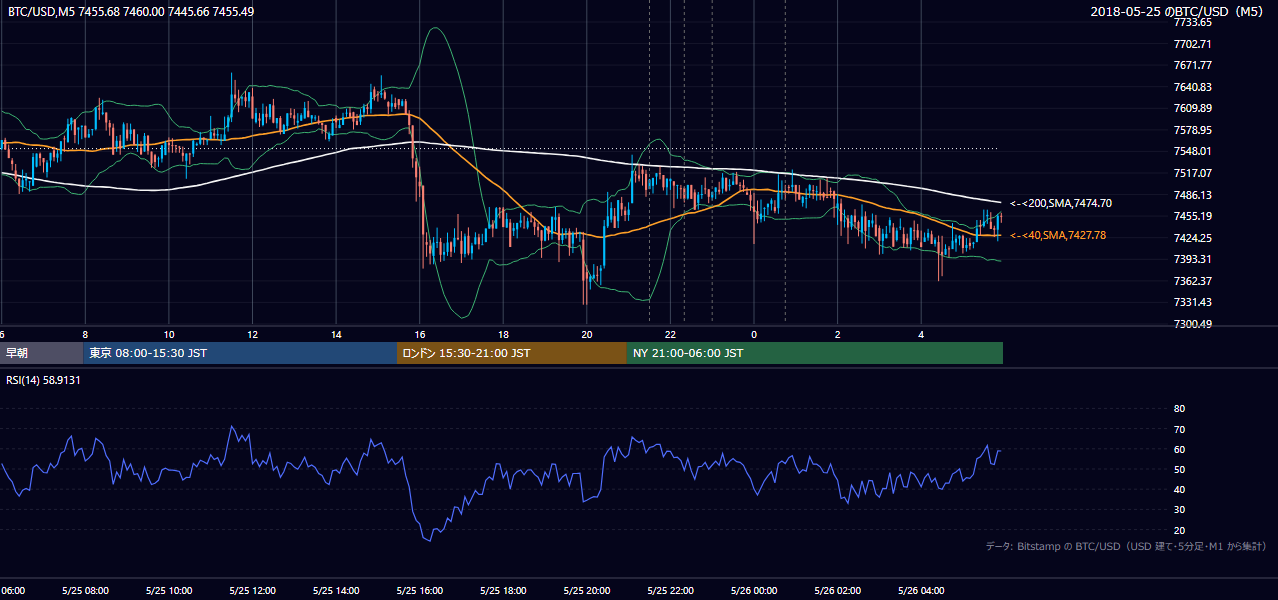This screenshot has width=1278, height=600.
Task: Click the 200 SMA label reading 7474.70
Action: point(1060,203)
